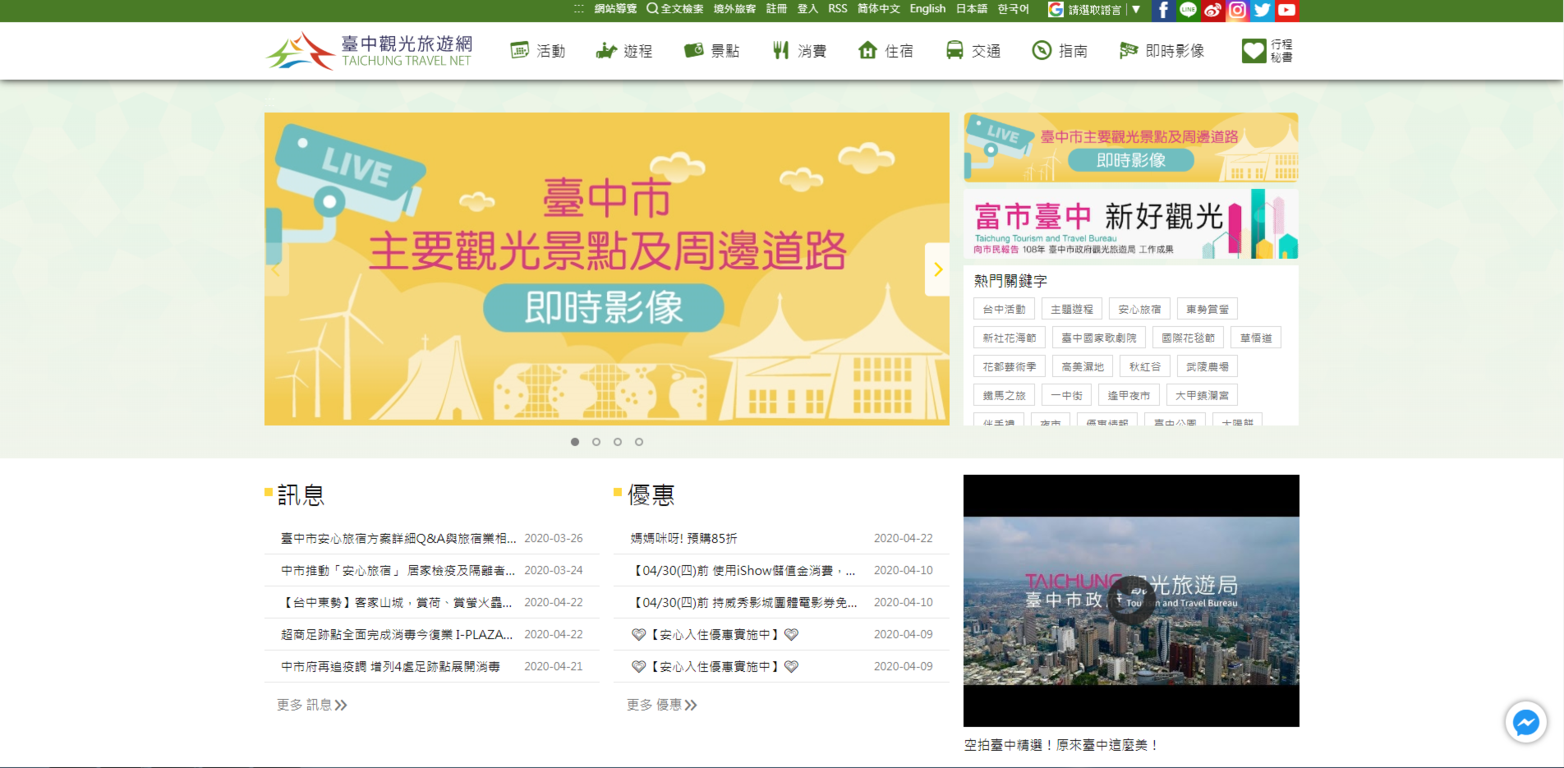1564x768 pixels.
Task: Open the YouTube channel icon
Action: (x=1287, y=10)
